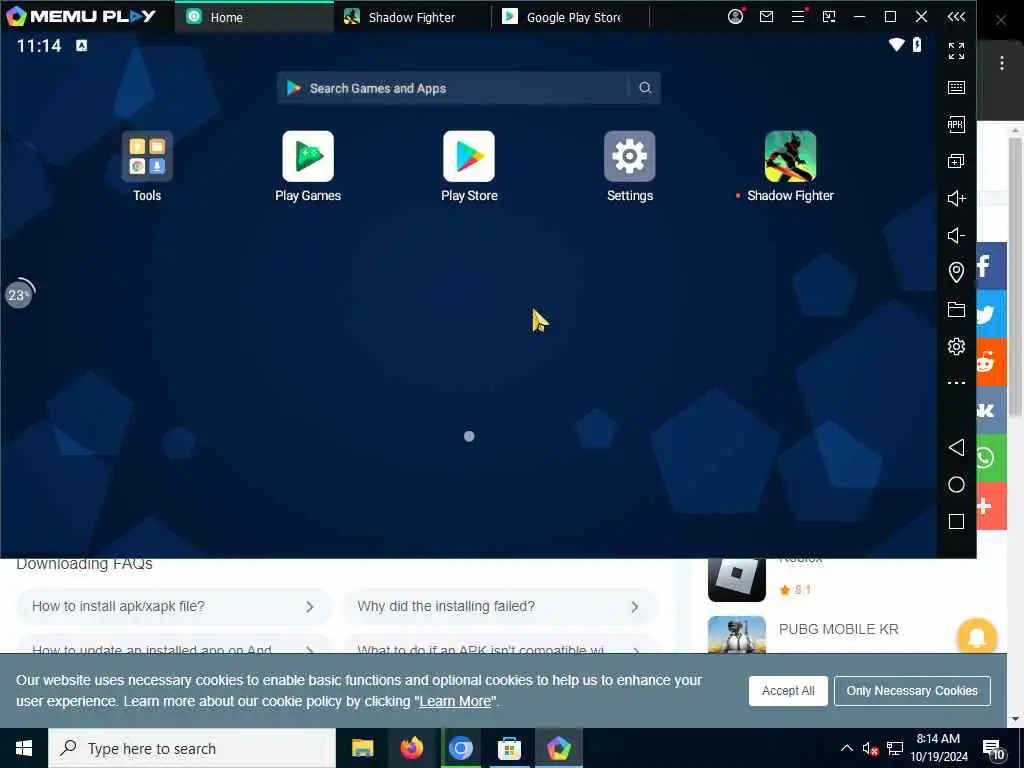Viewport: 1024px width, 768px height.
Task: Share on Reddit in browser sidebar
Action: point(991,362)
